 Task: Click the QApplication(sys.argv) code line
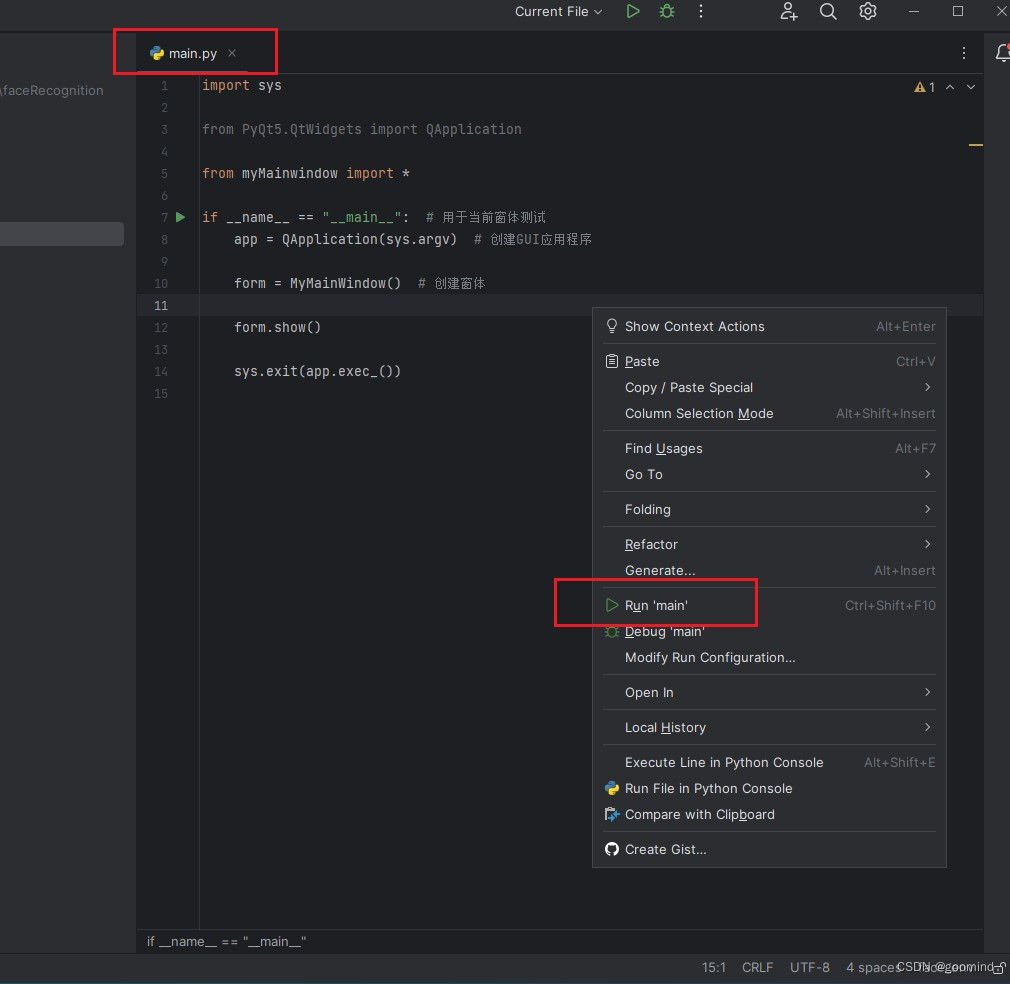click(345, 240)
